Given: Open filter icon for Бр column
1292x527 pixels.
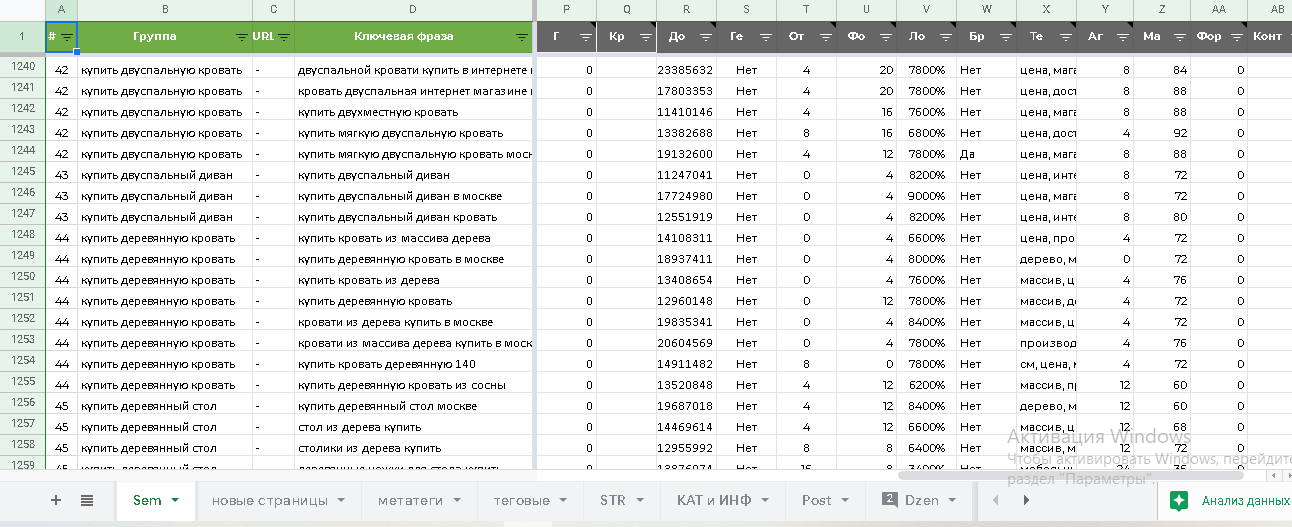Looking at the screenshot, I should (x=1005, y=37).
